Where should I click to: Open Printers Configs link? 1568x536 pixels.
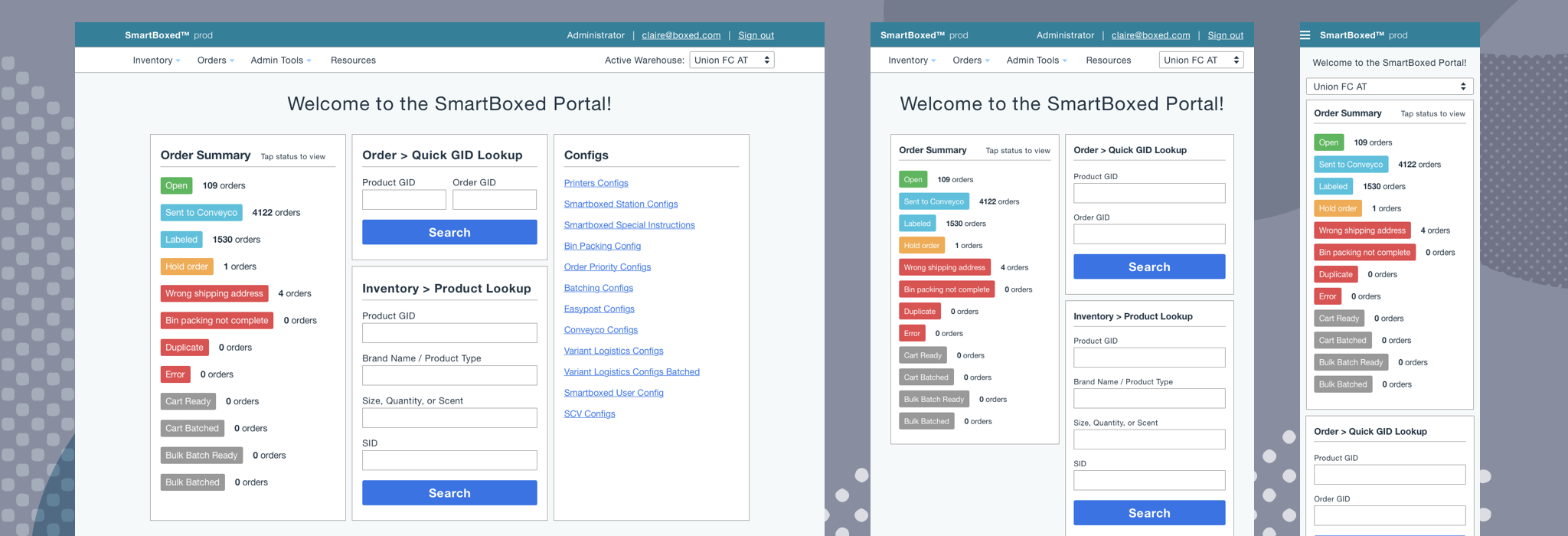point(596,183)
